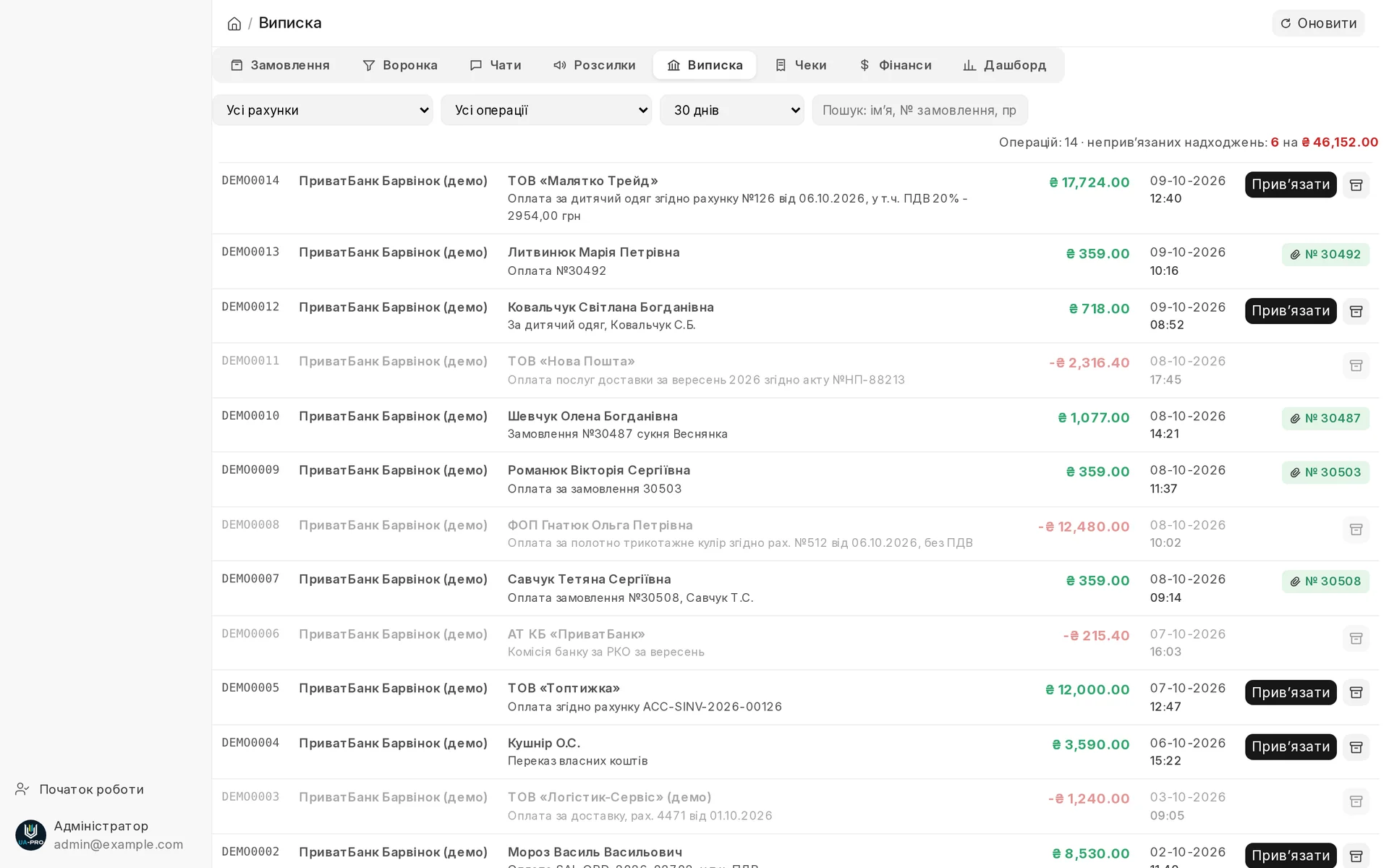Click Прив'язати for Малятко Трейд payment
The height and width of the screenshot is (868, 1389).
point(1291,185)
